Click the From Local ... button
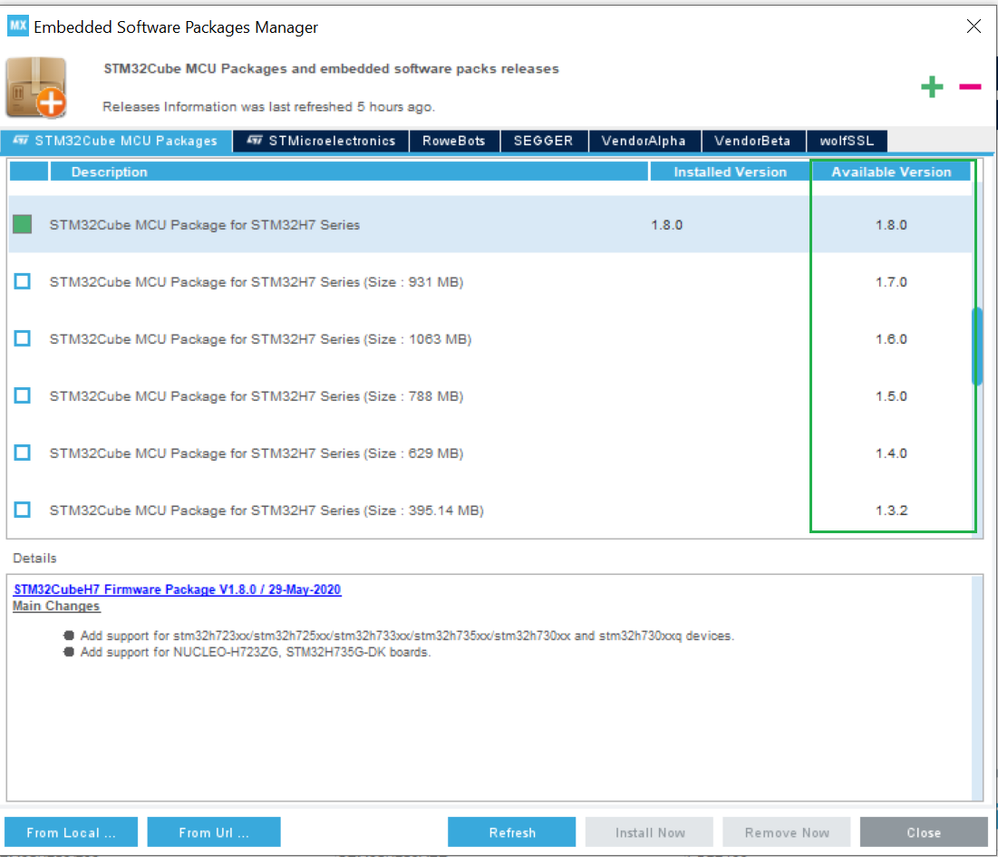998x857 pixels. 71,832
